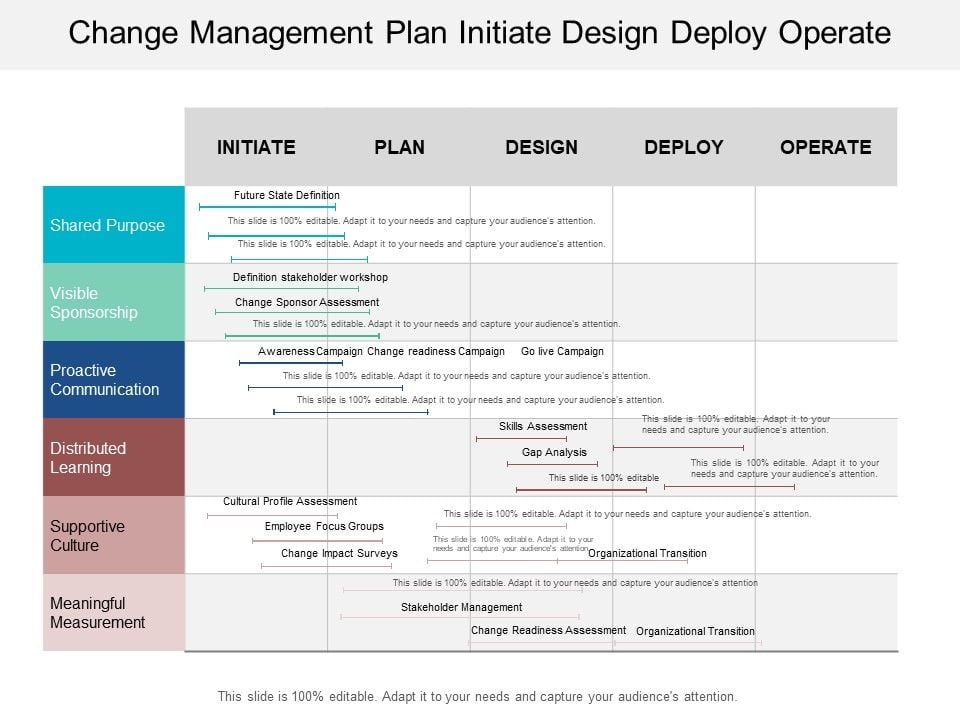960x720 pixels.
Task: Select the PLAN column header
Action: pos(399,147)
